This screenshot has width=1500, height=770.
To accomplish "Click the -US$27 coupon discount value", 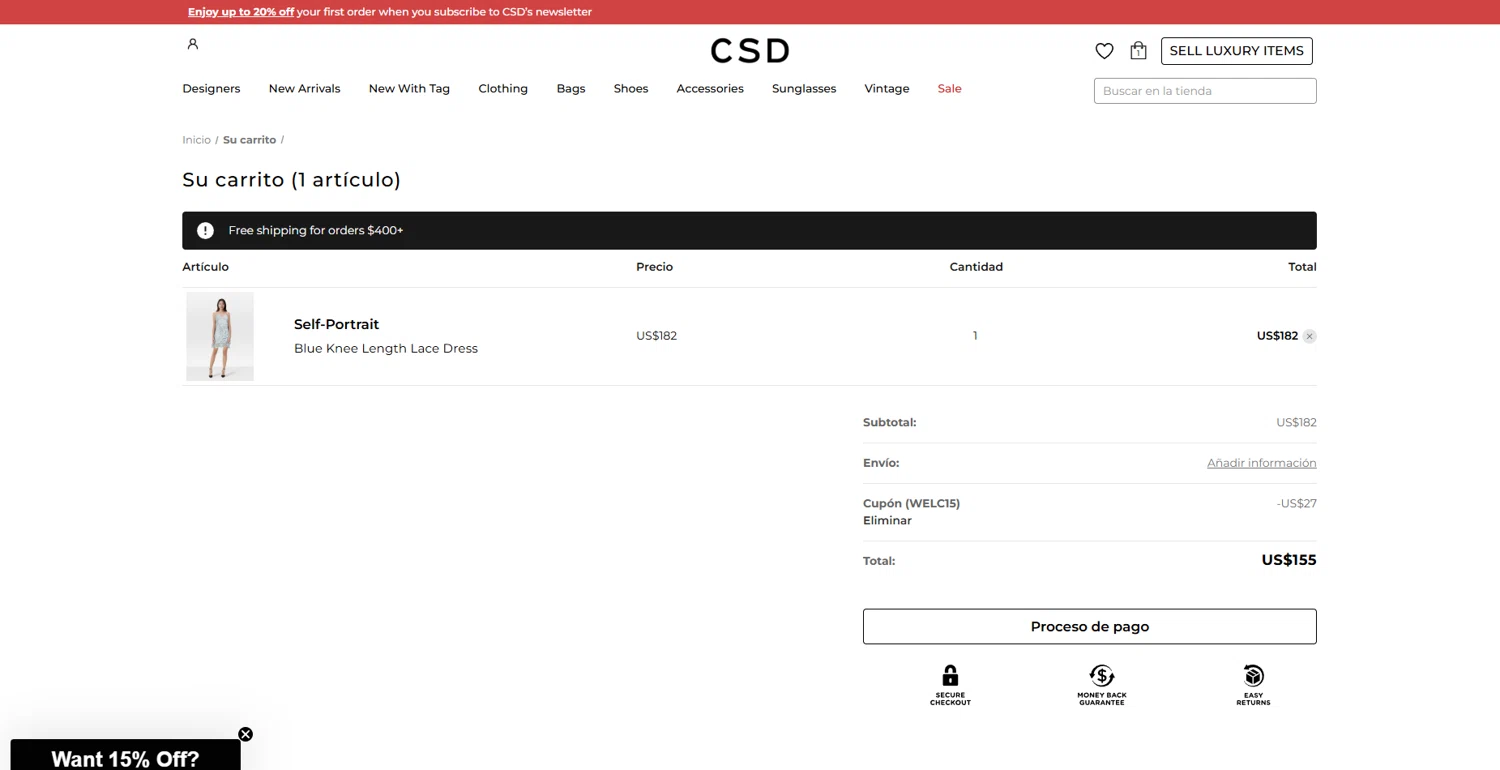I will click(x=1296, y=503).
